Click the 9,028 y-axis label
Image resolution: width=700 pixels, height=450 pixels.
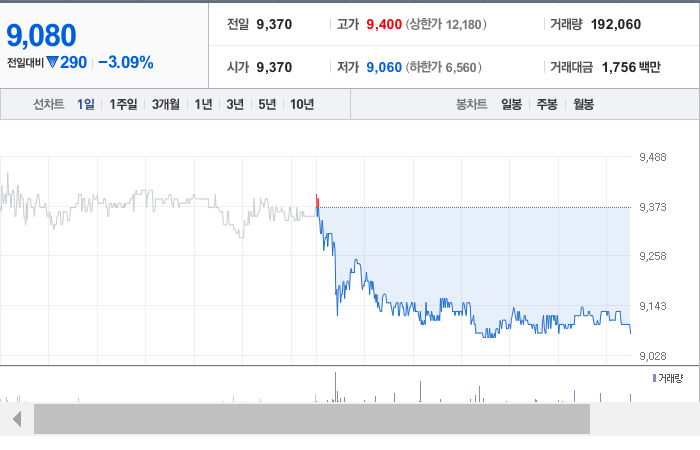click(653, 356)
